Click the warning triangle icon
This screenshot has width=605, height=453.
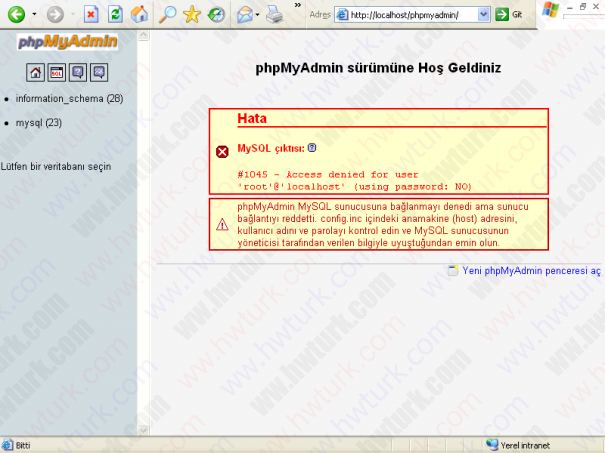coord(222,224)
